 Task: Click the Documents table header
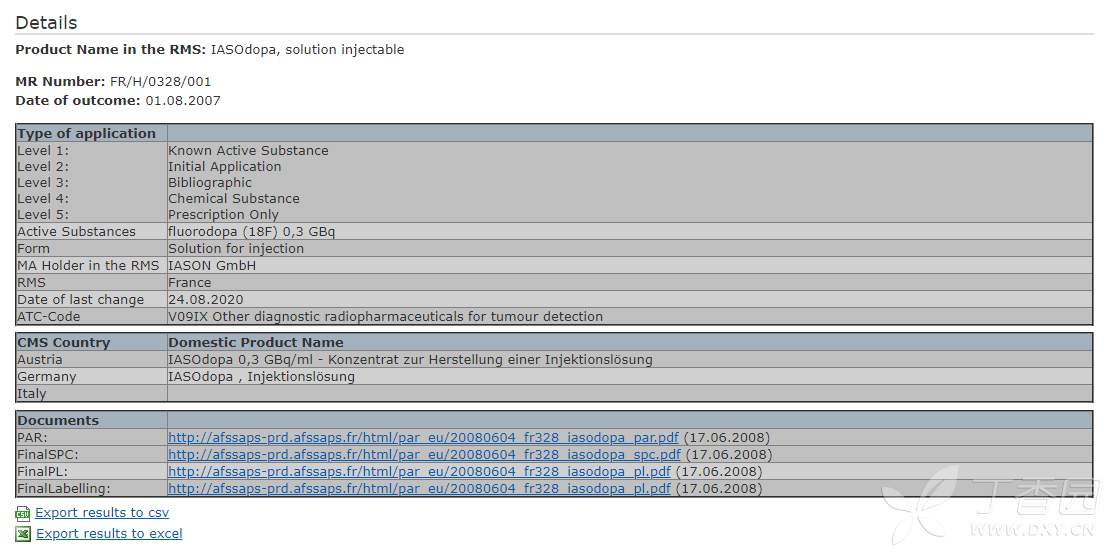click(58, 421)
